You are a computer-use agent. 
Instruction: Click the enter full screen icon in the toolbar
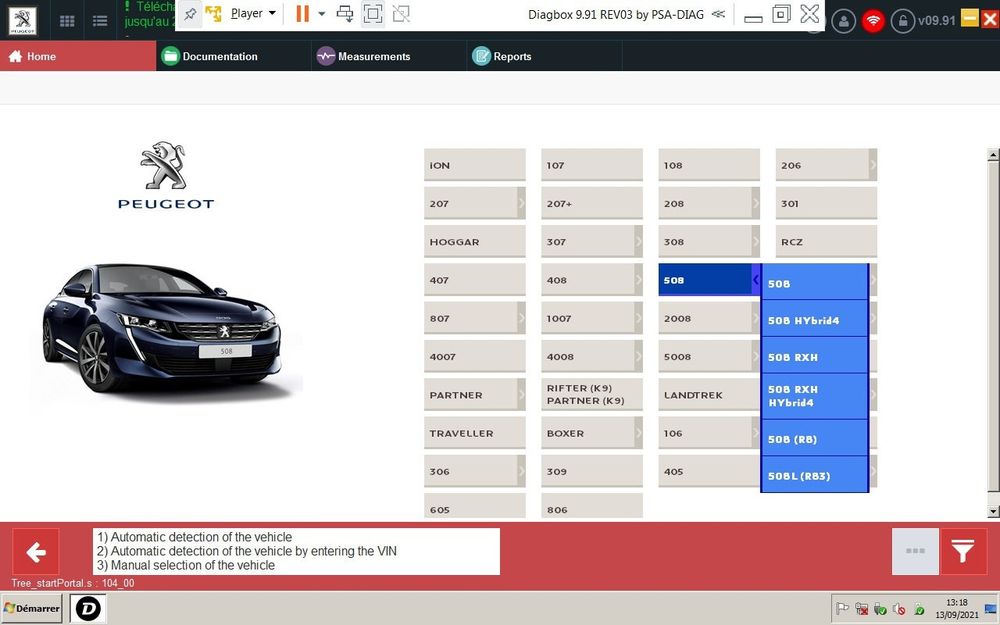[x=373, y=13]
